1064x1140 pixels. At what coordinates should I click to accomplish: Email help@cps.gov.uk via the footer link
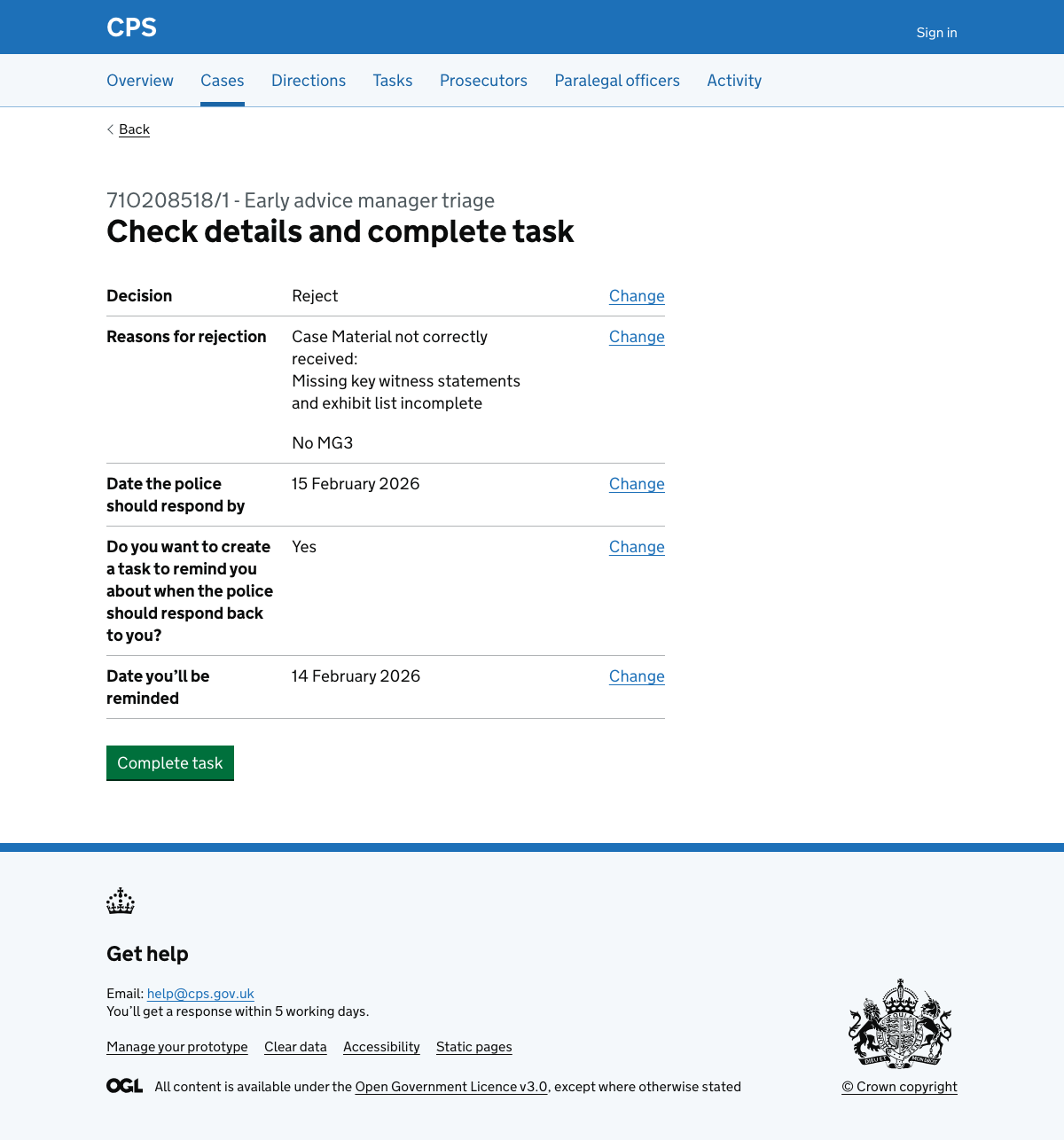pyautogui.click(x=200, y=993)
